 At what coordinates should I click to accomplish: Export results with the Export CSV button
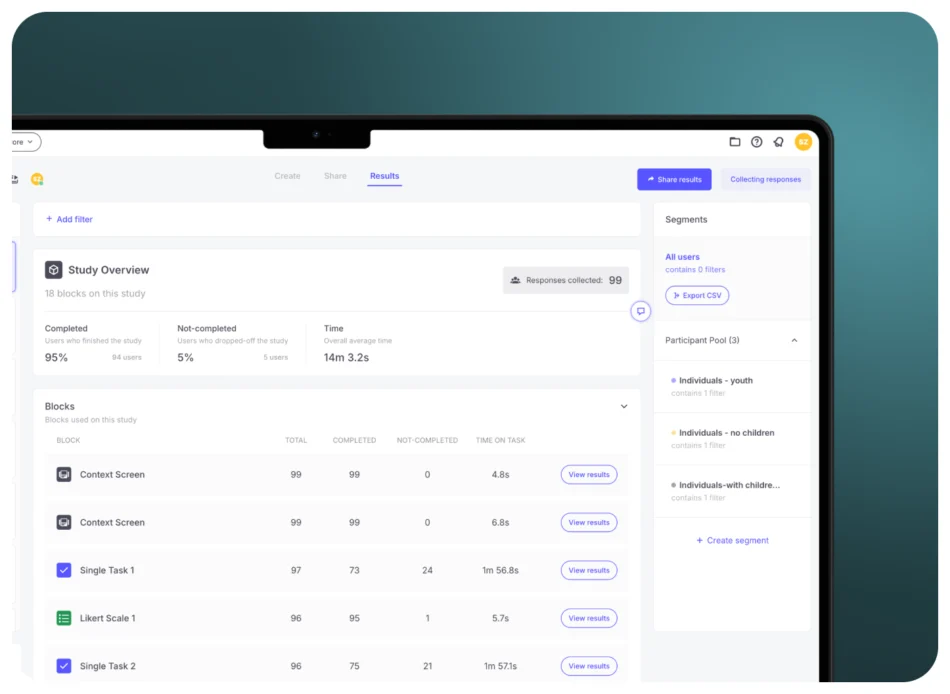coord(697,295)
